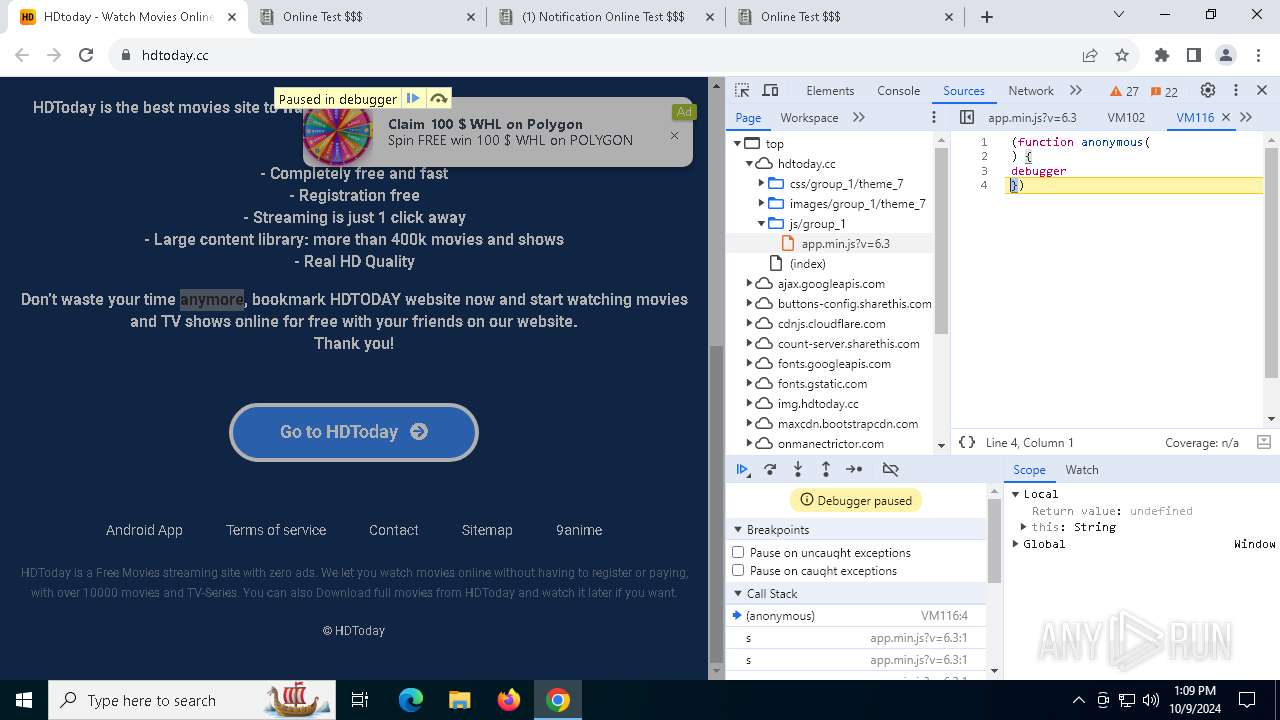The height and width of the screenshot is (720, 1280).
Task: Open the 9anime link
Action: (x=579, y=530)
